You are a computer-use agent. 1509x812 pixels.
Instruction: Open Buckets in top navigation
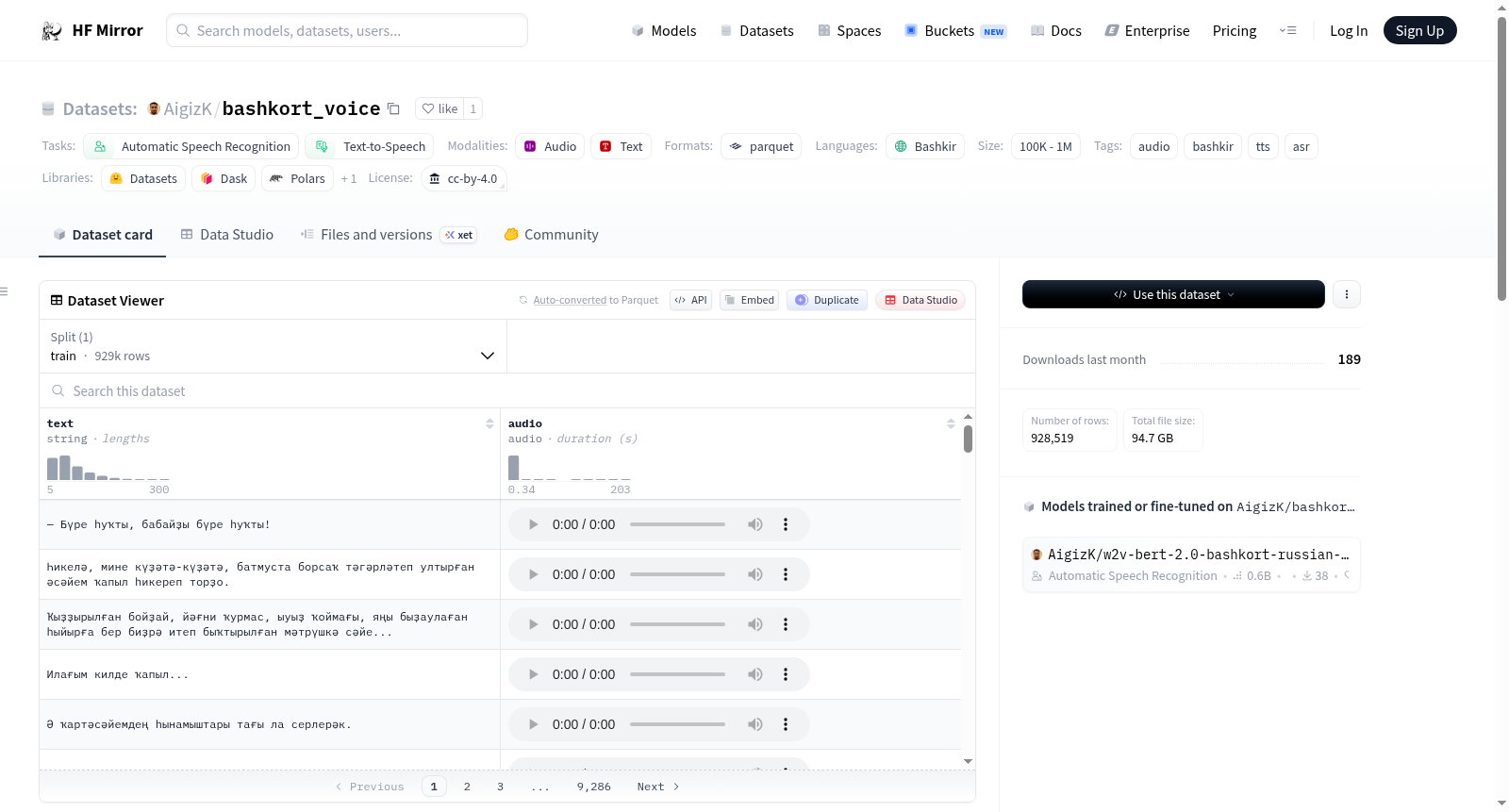955,31
